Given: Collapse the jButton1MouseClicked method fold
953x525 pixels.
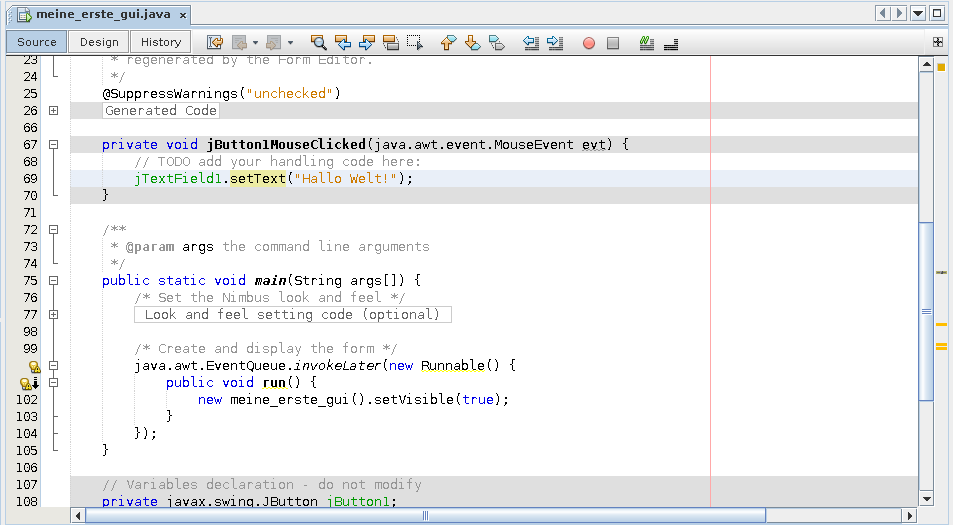Looking at the screenshot, I should pyautogui.click(x=53, y=145).
